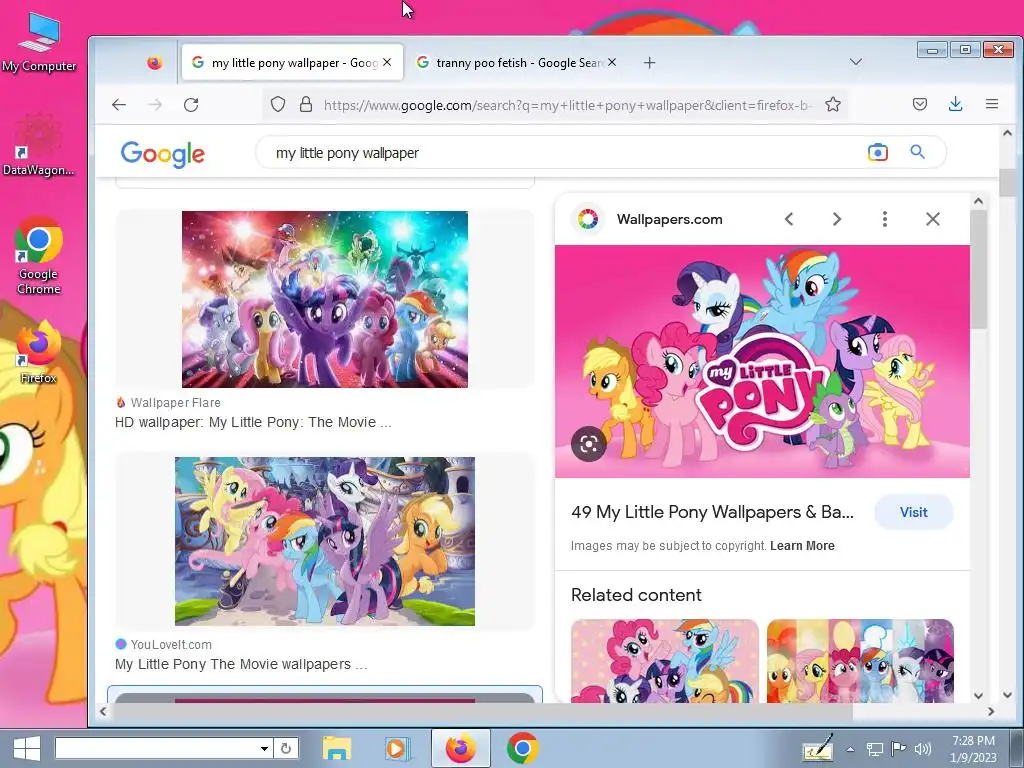
Task: Open Save to Pocket icon
Action: coord(920,104)
